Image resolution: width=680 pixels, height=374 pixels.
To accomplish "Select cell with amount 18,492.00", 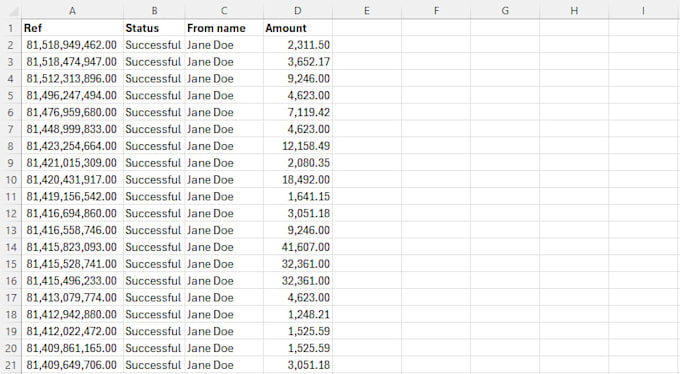I will point(298,180).
